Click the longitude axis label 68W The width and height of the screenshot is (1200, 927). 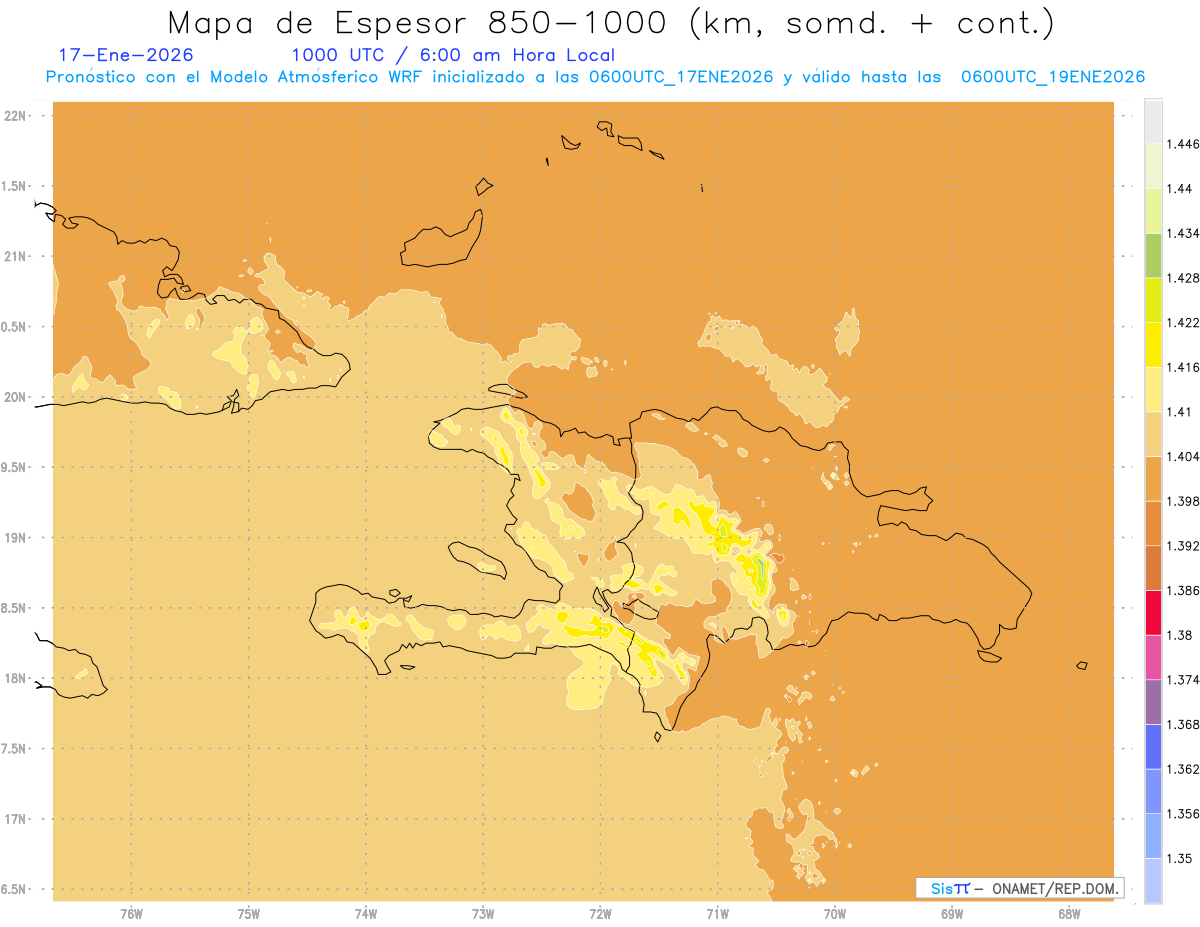point(1069,913)
